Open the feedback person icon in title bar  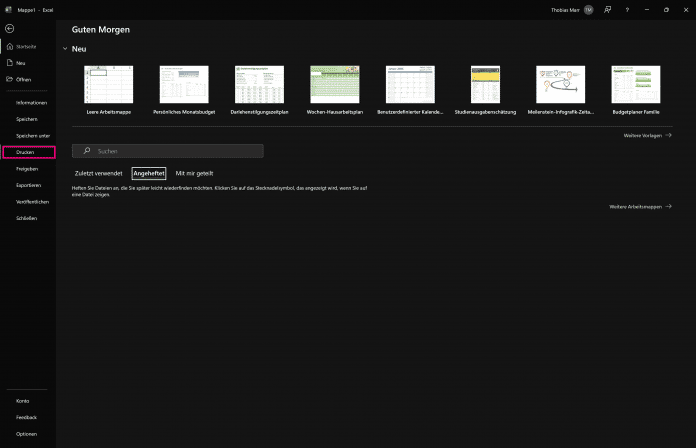(x=607, y=9)
